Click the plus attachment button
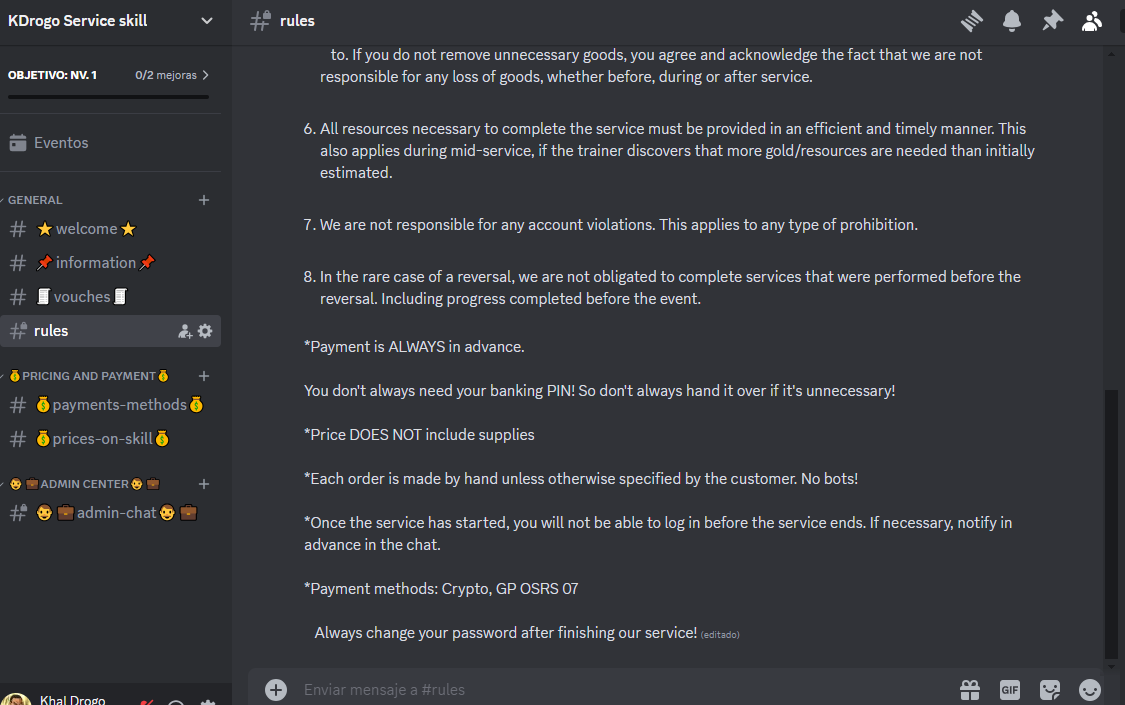The image size is (1125, 705). pyautogui.click(x=276, y=690)
